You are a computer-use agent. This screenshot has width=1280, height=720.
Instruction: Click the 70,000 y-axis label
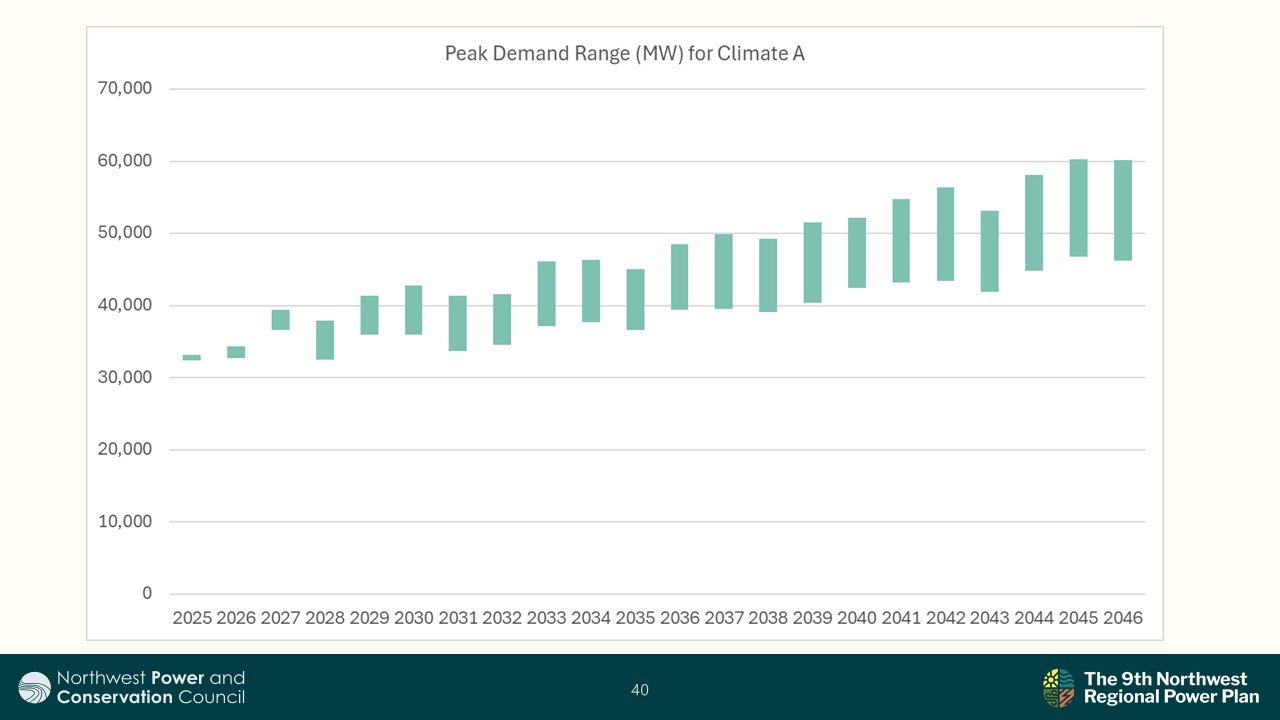point(125,88)
